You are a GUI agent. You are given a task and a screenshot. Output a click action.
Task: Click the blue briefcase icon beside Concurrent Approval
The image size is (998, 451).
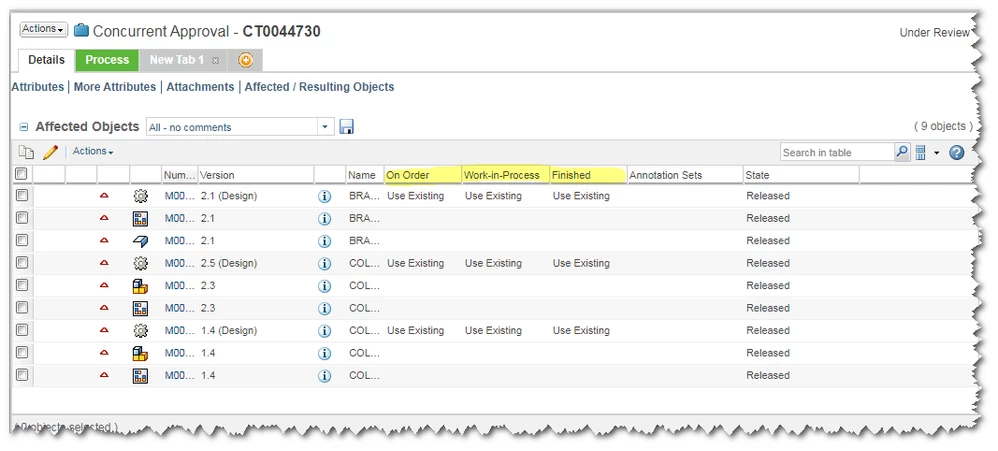click(81, 30)
